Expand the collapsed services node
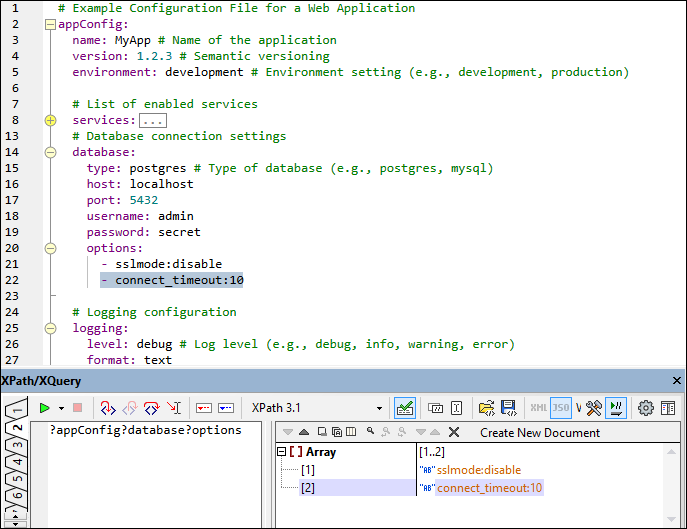This screenshot has width=687, height=529. click(51, 120)
